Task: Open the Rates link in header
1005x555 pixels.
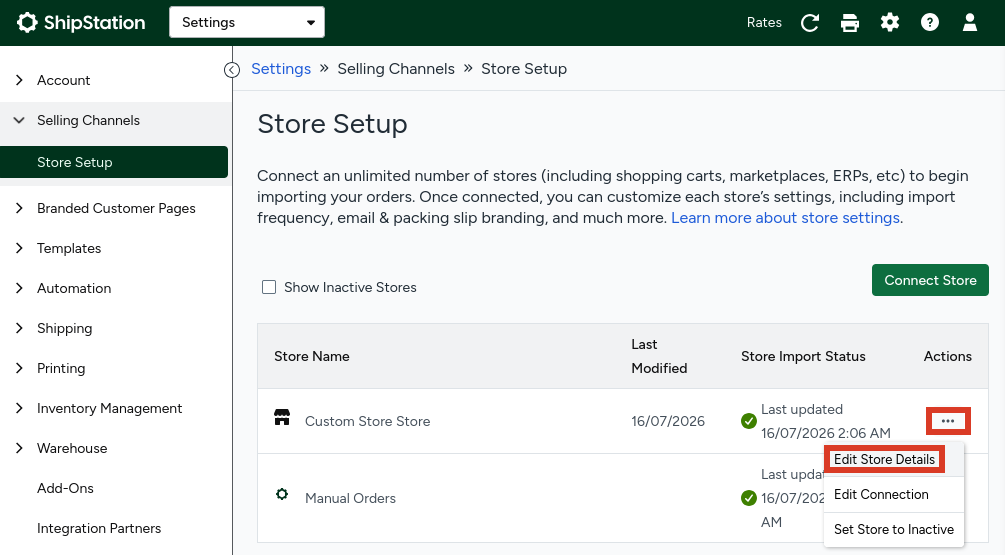Action: coord(764,22)
